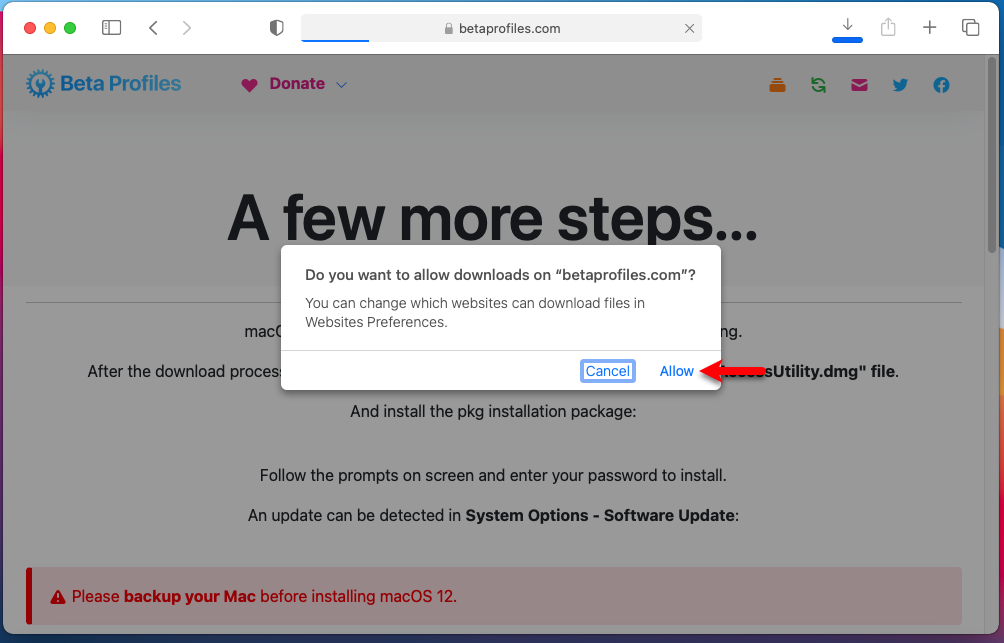Image resolution: width=1004 pixels, height=643 pixels.
Task: Show the tab overview
Action: pyautogui.click(x=970, y=28)
